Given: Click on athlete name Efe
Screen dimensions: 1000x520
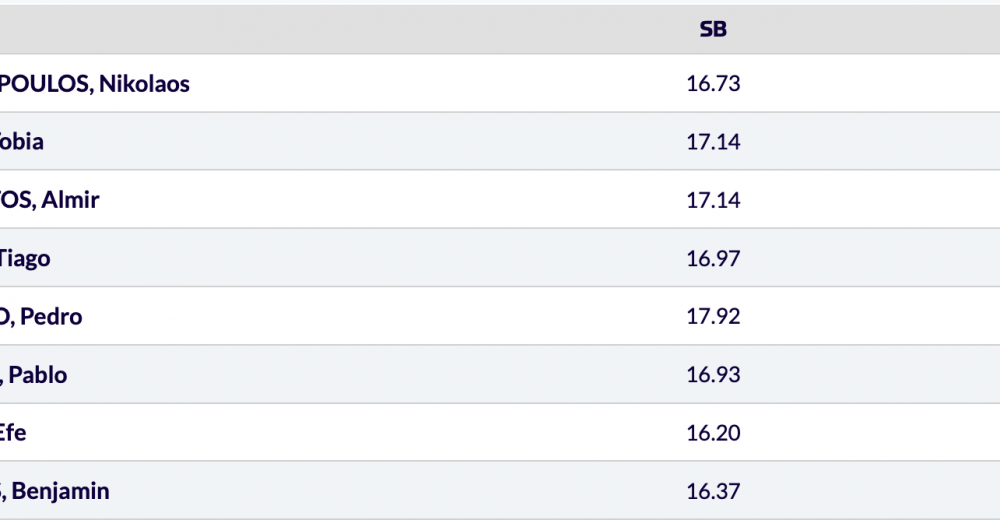Looking at the screenshot, I should click(14, 433).
